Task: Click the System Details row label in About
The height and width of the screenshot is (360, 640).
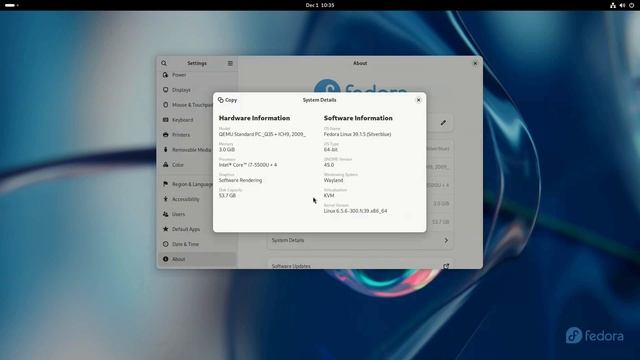Action: pos(288,240)
